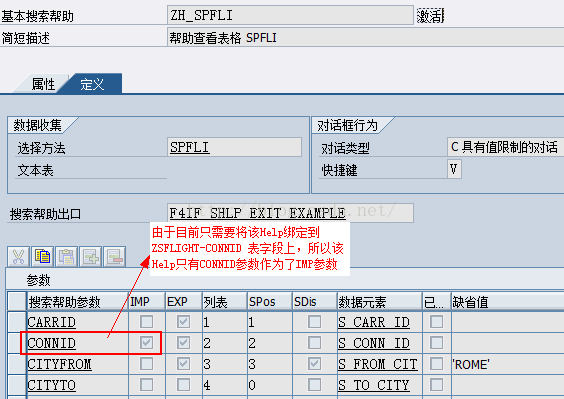Click the SPos column header
The width and height of the screenshot is (564, 399).
tap(270, 301)
